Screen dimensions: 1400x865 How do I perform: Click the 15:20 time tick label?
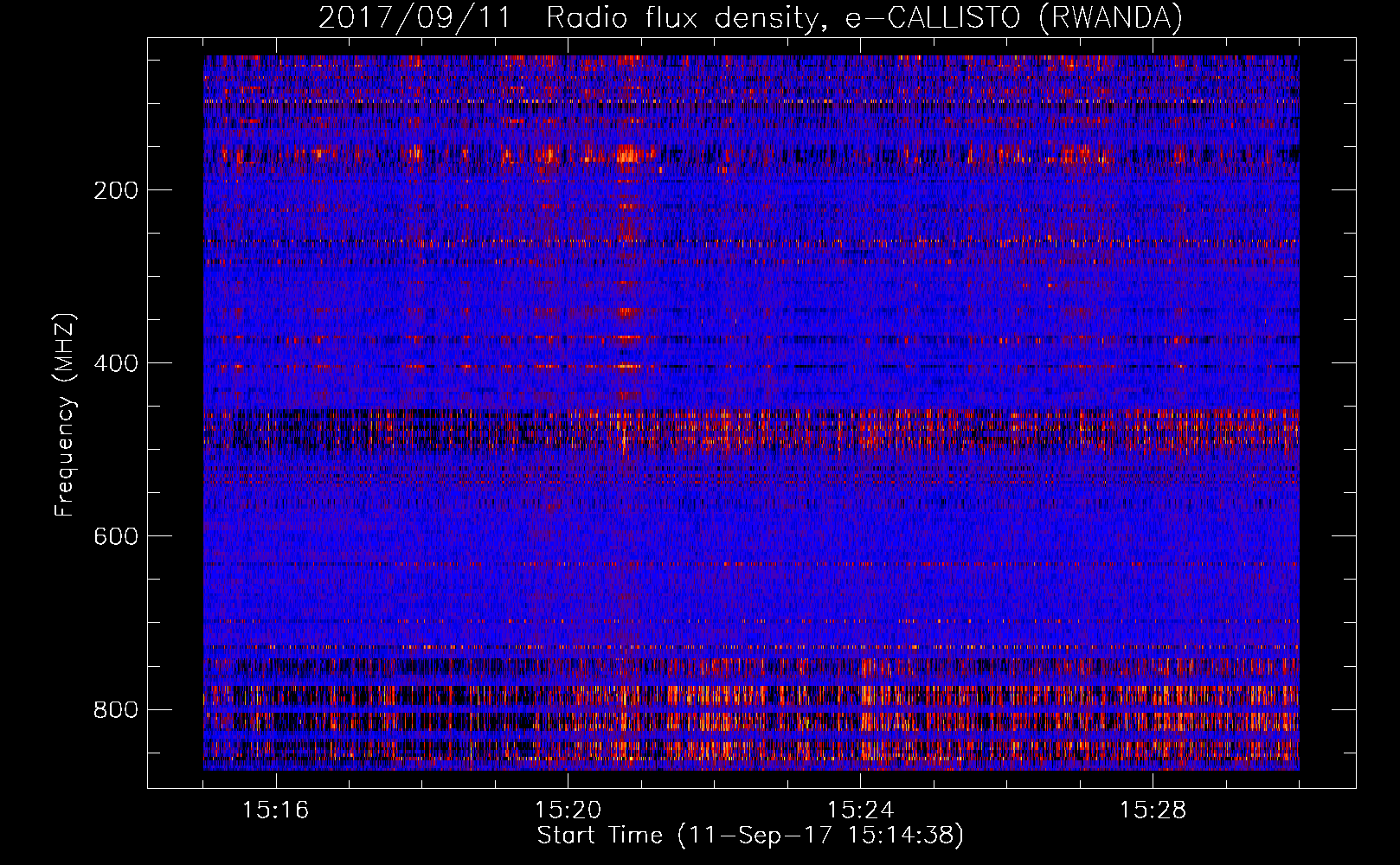[x=568, y=810]
